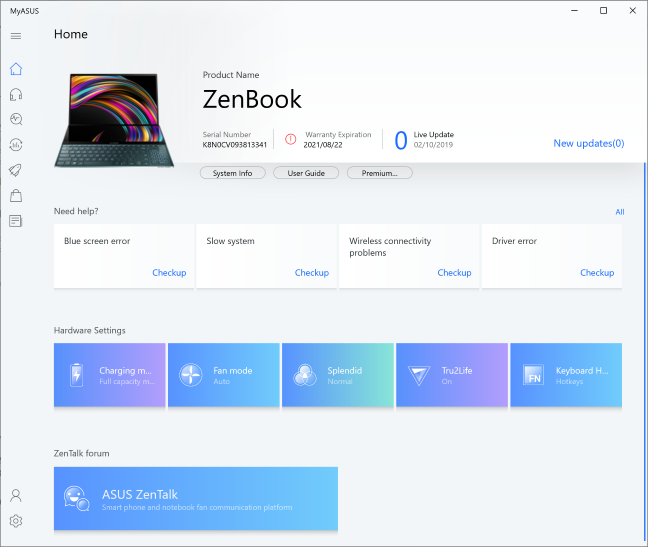Viewport: 648px width, 547px height.
Task: Open user account icon in sidebar
Action: pyautogui.click(x=16, y=495)
